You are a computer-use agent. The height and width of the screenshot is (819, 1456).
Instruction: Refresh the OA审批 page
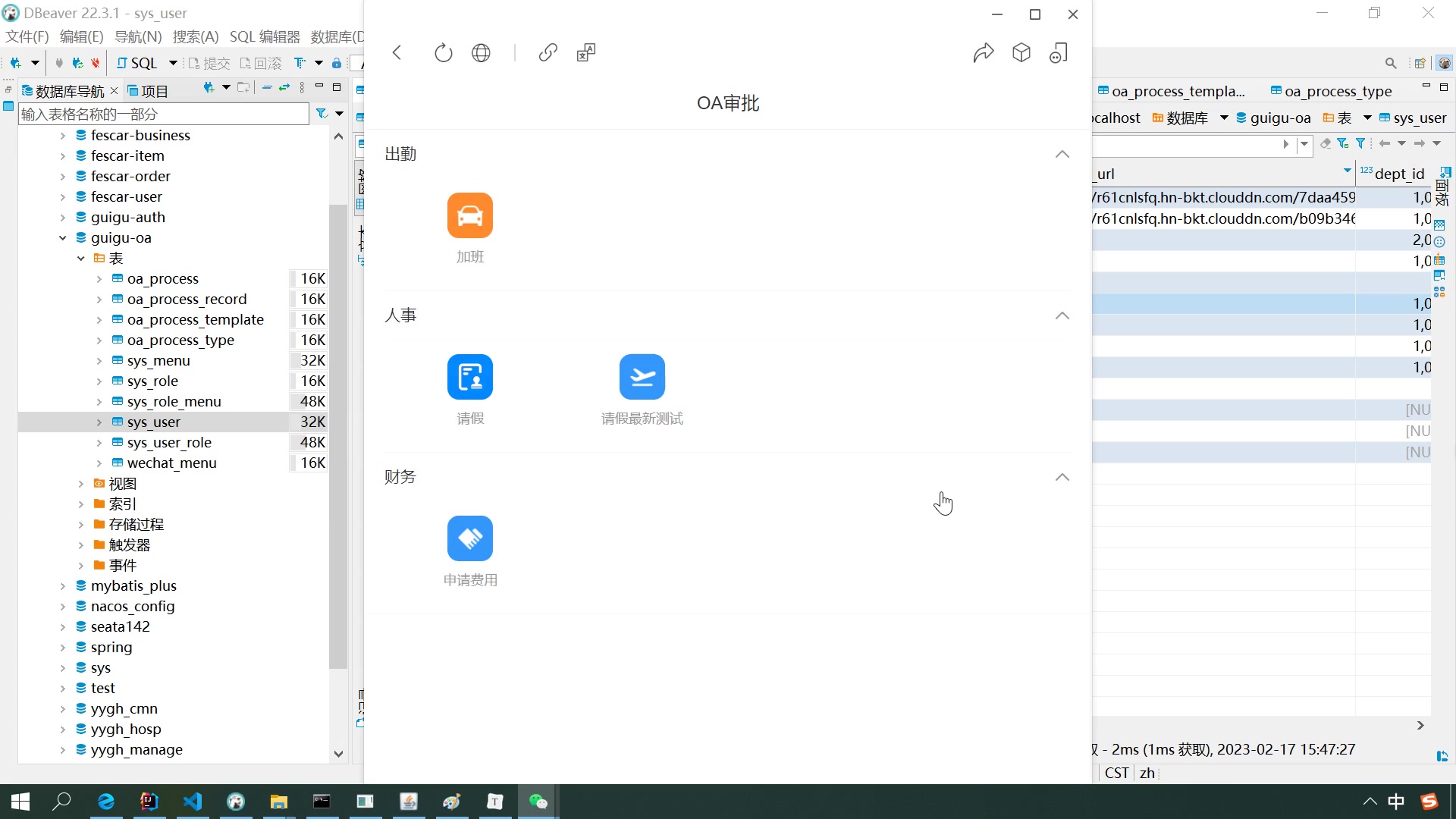point(444,52)
